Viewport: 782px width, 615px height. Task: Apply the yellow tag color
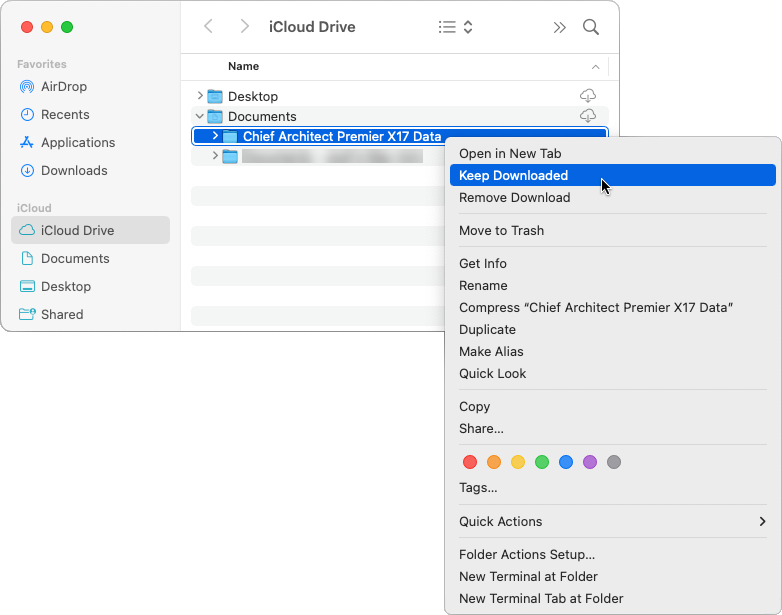[518, 462]
